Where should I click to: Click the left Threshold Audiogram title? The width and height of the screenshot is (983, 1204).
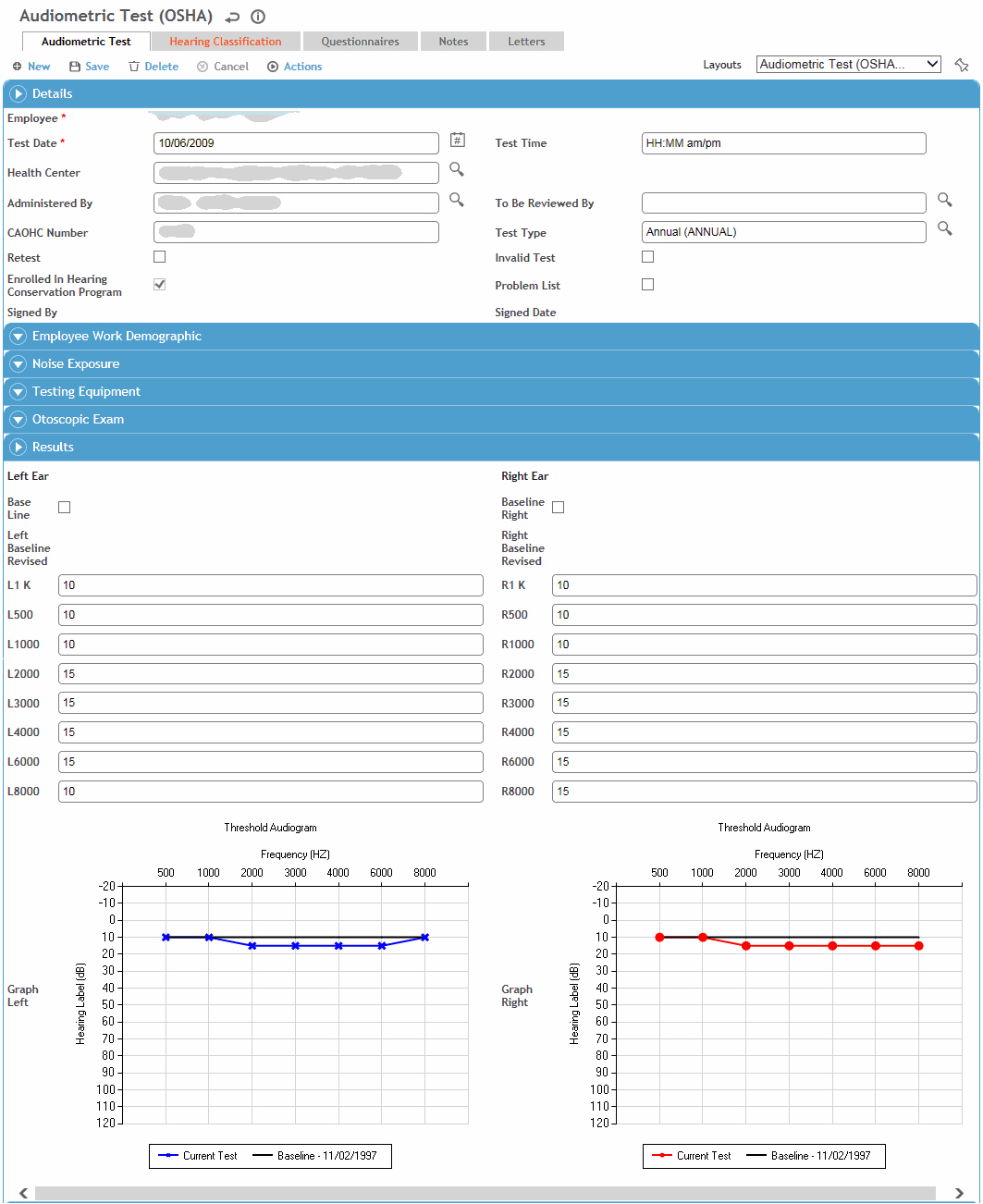click(270, 828)
